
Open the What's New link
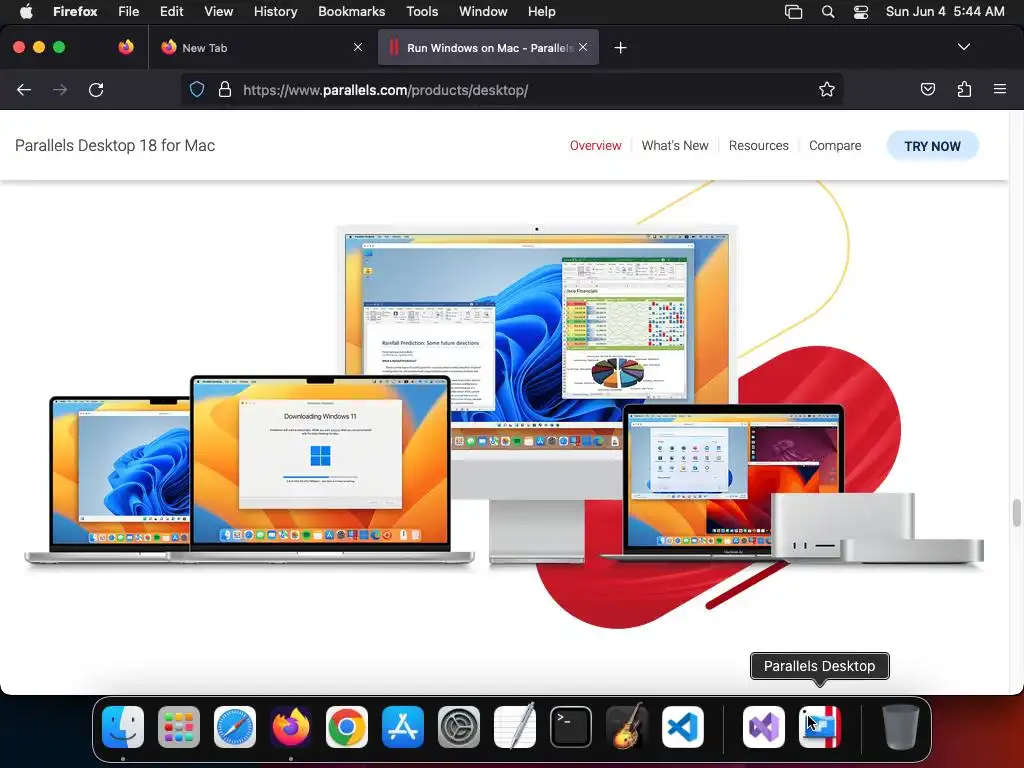click(x=675, y=146)
